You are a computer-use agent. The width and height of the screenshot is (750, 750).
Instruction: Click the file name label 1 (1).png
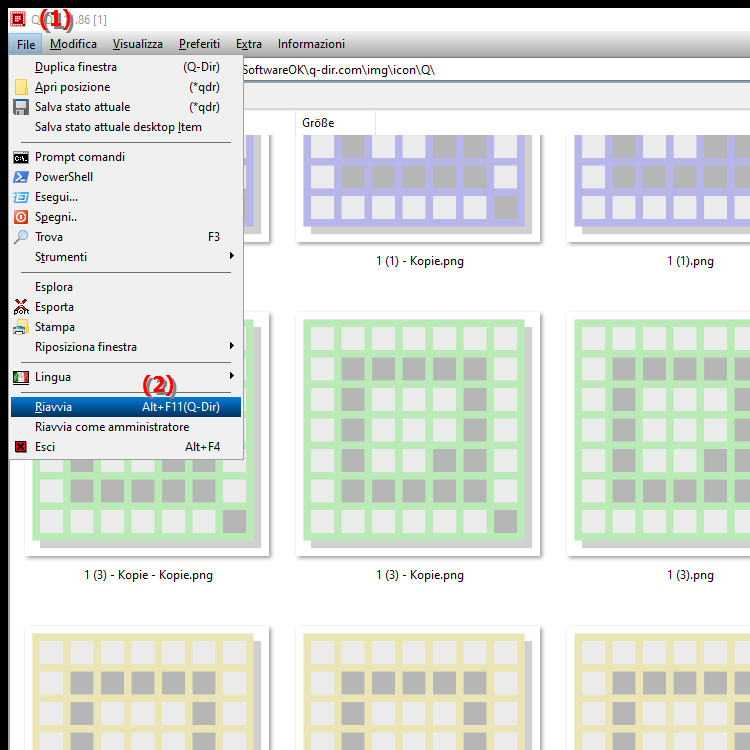[691, 262]
